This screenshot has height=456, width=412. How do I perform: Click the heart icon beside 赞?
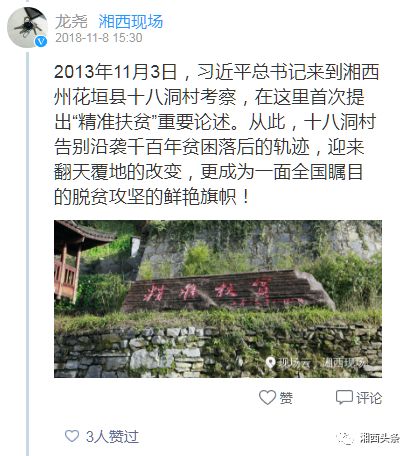(x=267, y=397)
